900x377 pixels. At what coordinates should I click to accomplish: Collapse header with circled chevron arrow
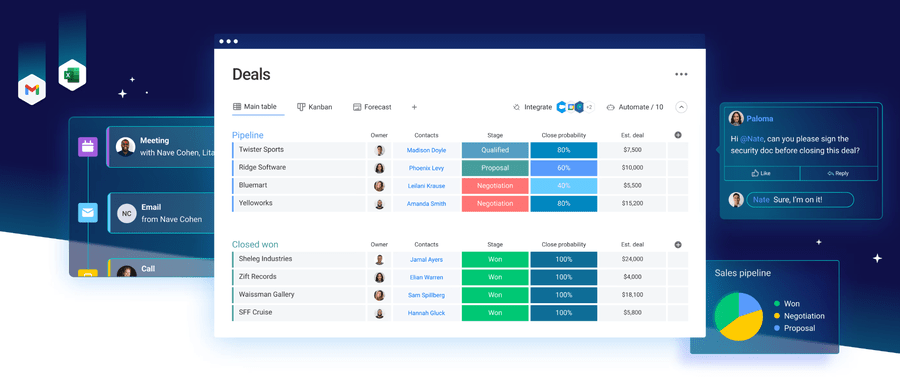coord(681,107)
